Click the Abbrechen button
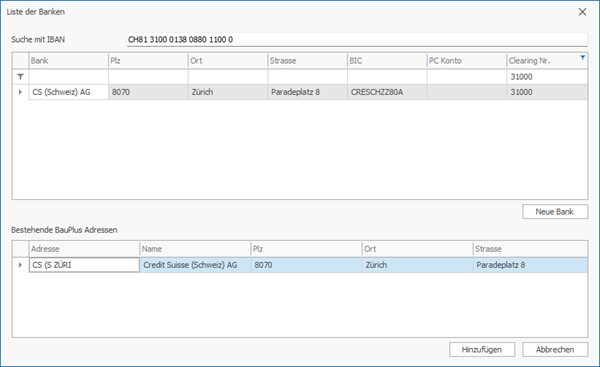Image resolution: width=600 pixels, height=367 pixels. point(555,349)
